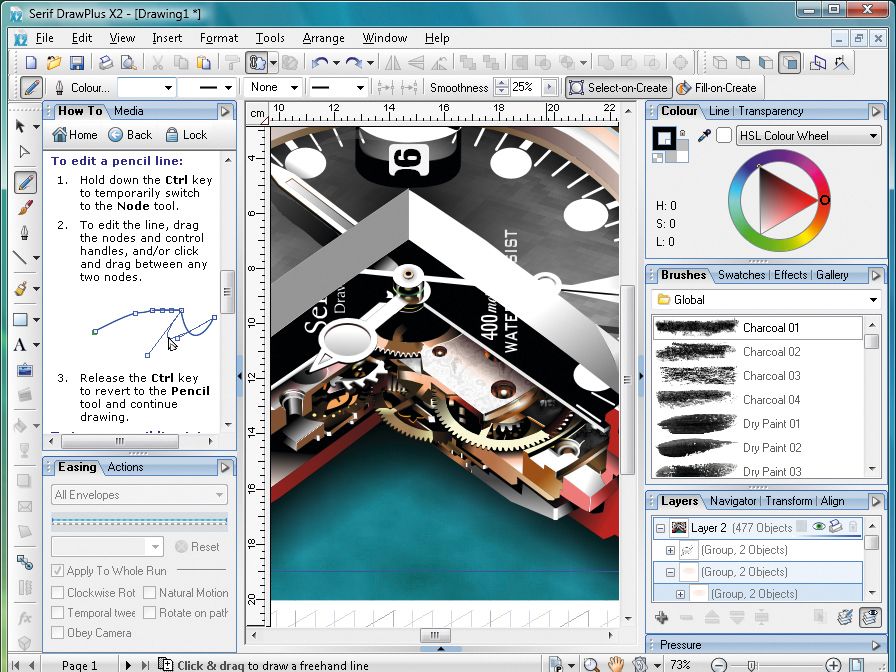The width and height of the screenshot is (896, 672).
Task: Select the Pencil tool in the toolbox
Action: click(25, 183)
